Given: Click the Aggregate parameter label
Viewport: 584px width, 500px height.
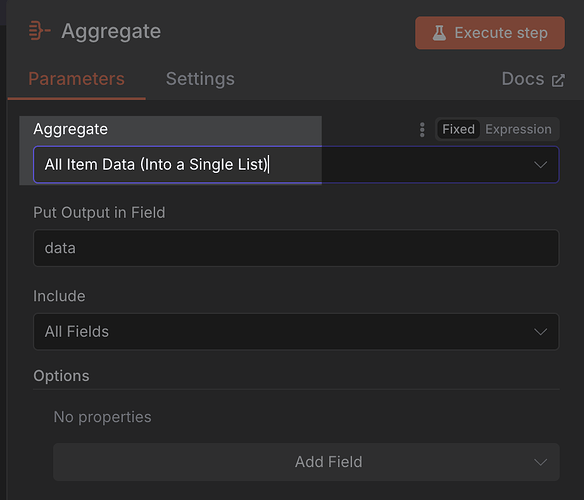Looking at the screenshot, I should tap(70, 129).
